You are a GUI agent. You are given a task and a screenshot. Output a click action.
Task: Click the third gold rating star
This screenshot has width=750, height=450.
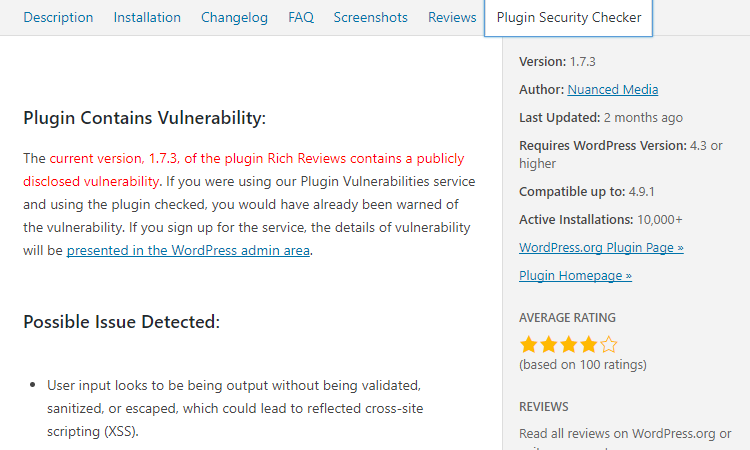pyautogui.click(x=569, y=344)
